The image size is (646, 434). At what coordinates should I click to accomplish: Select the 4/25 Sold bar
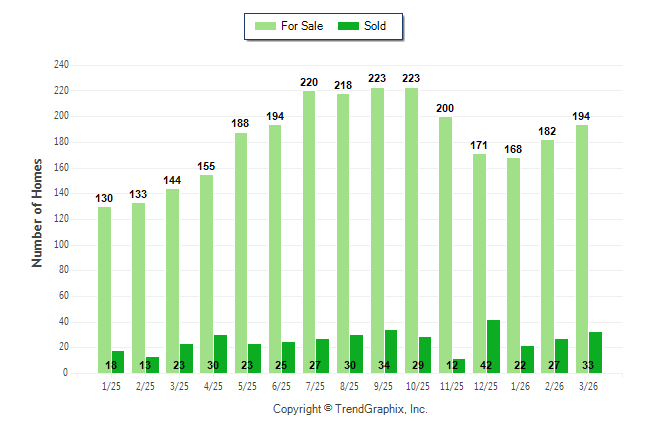click(x=220, y=354)
